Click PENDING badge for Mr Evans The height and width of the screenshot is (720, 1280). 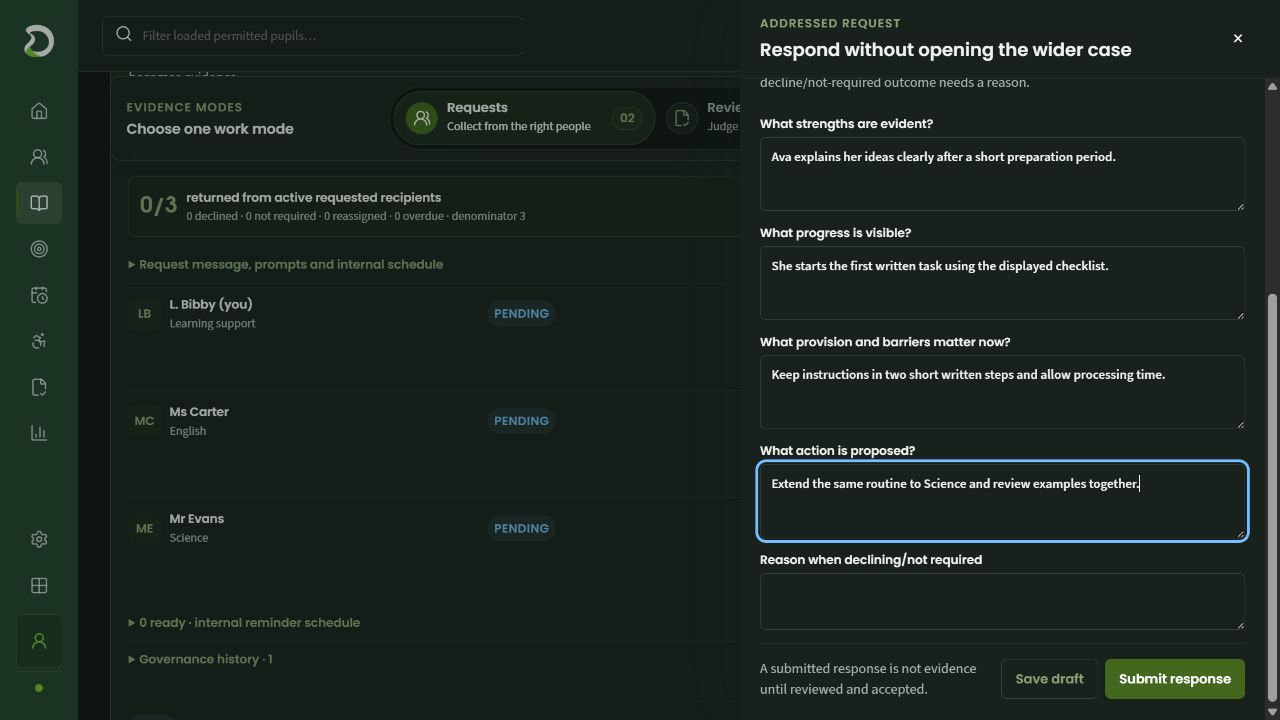coord(521,528)
